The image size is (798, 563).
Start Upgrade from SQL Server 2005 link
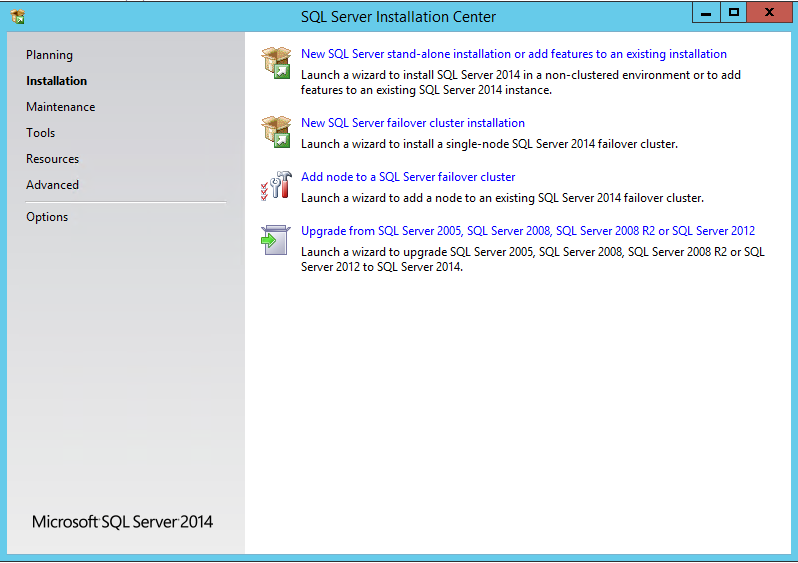point(528,231)
